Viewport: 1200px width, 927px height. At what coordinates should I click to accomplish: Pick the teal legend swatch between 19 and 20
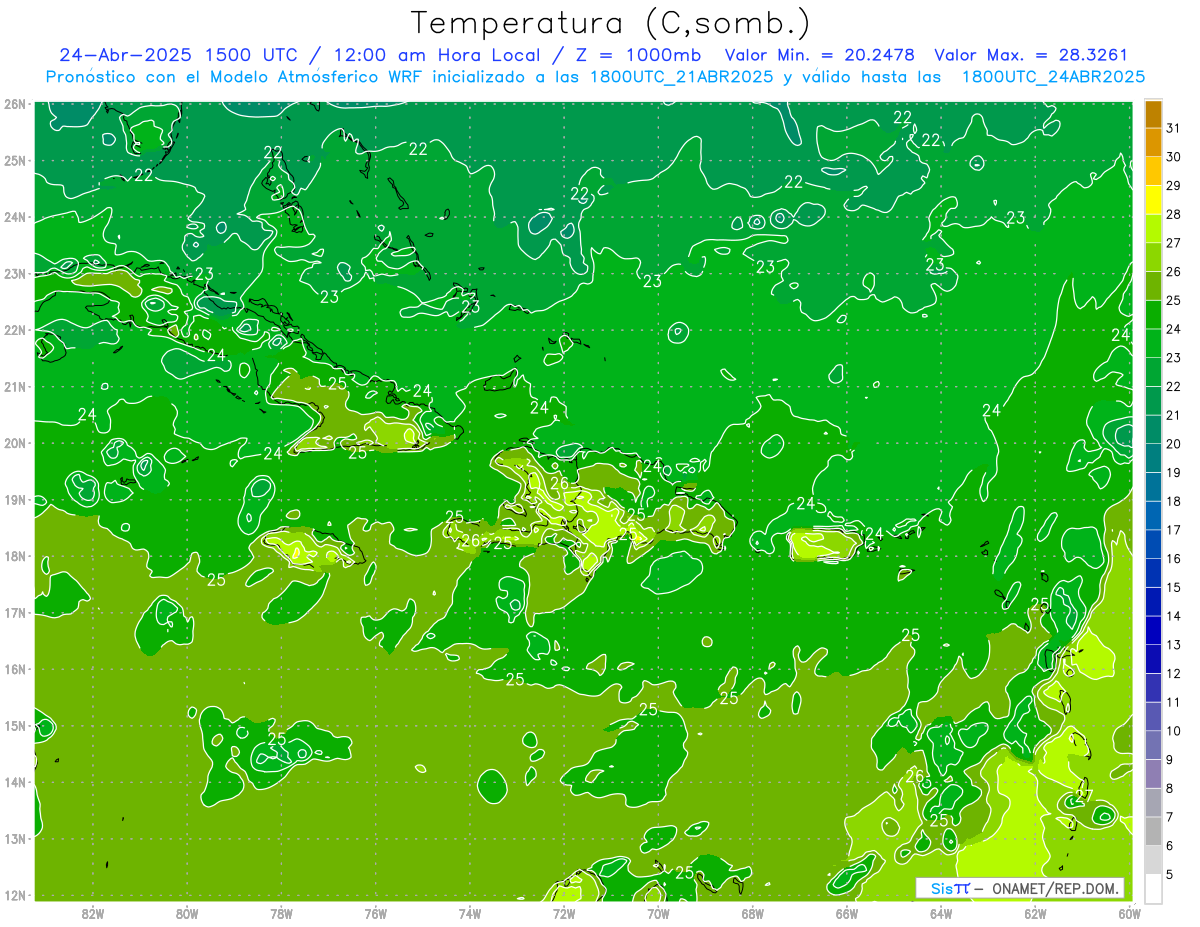1154,458
